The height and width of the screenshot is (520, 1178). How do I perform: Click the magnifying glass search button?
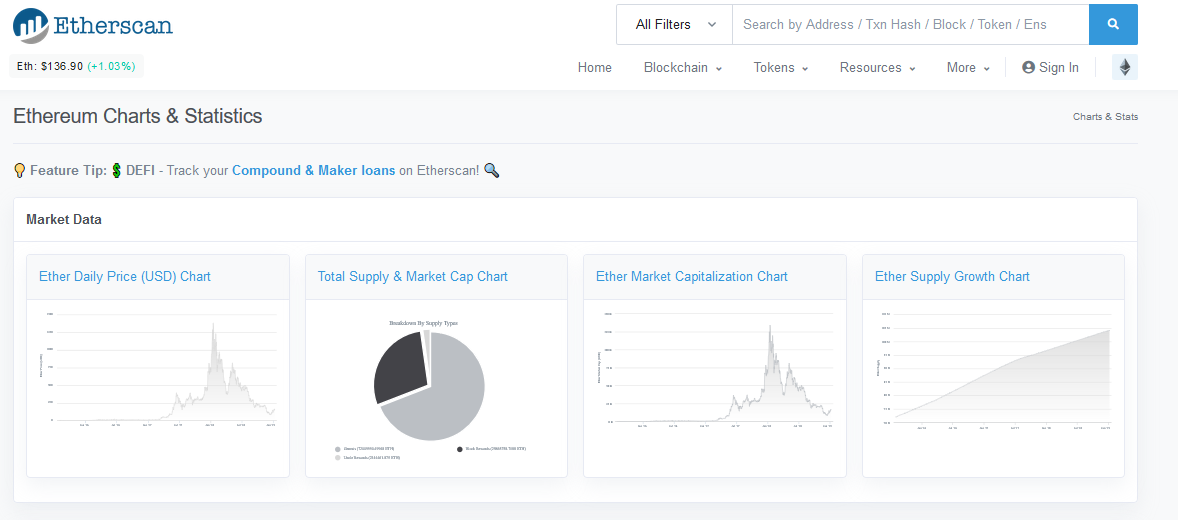coord(1113,25)
